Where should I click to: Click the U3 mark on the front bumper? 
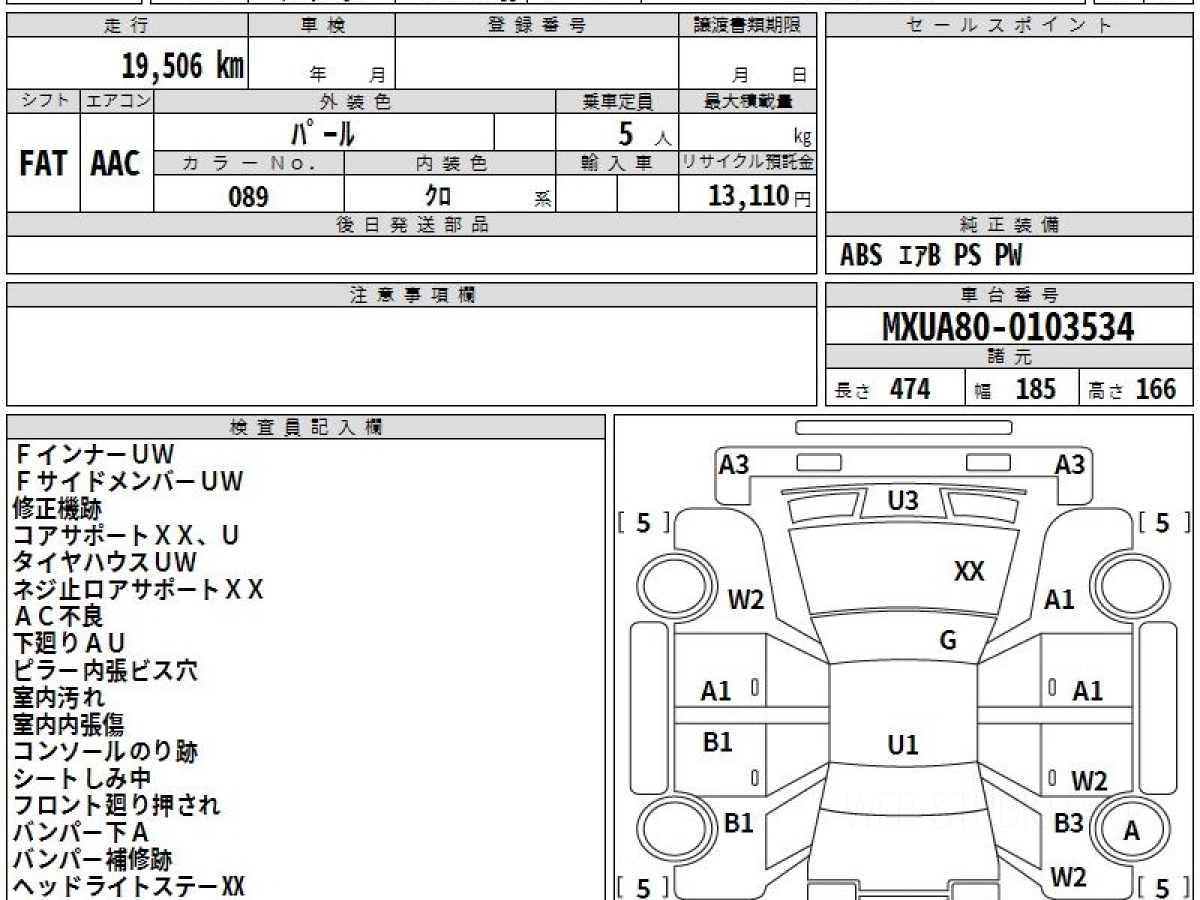pyautogui.click(x=903, y=501)
